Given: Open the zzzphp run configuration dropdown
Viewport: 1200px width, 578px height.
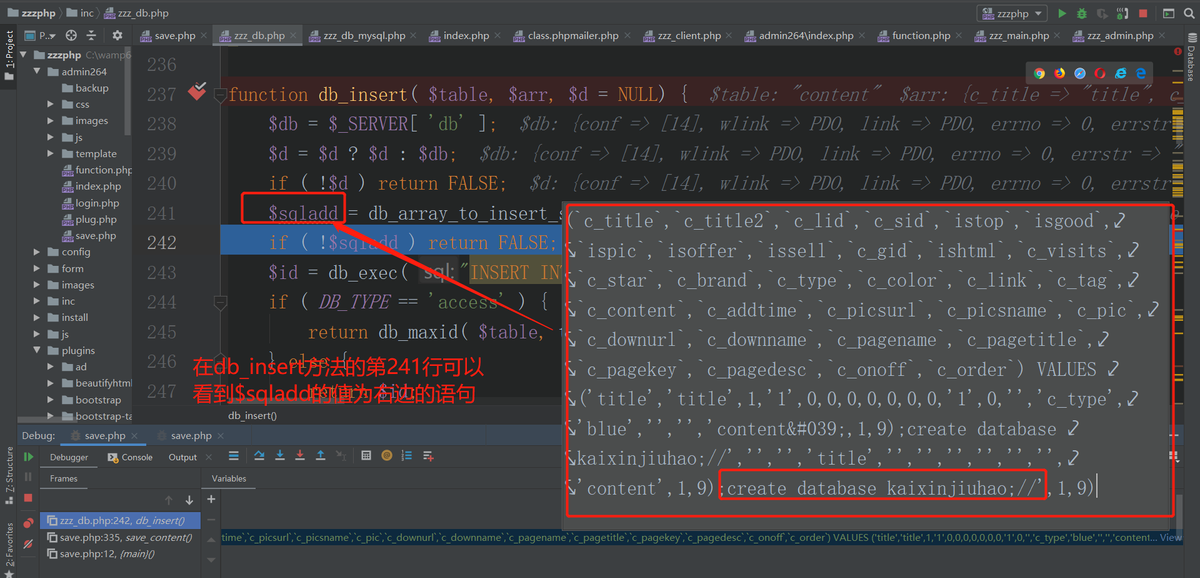Looking at the screenshot, I should coord(1012,13).
